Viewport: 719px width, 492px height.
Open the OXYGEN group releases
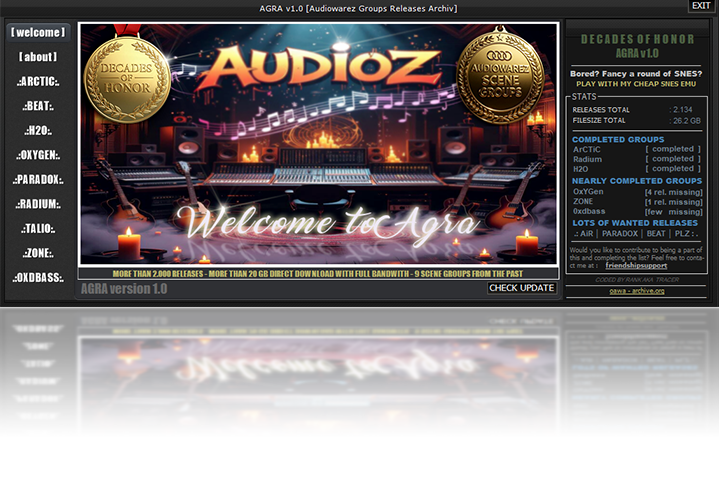pos(38,156)
